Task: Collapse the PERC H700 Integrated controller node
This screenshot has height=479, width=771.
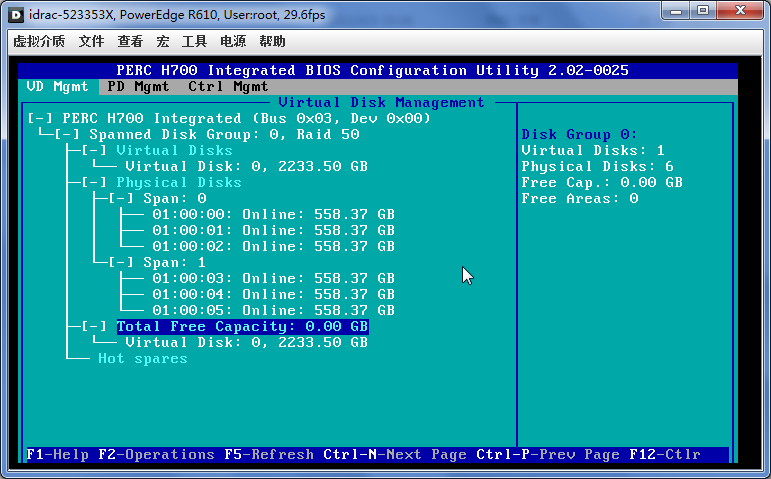Action: pos(40,119)
